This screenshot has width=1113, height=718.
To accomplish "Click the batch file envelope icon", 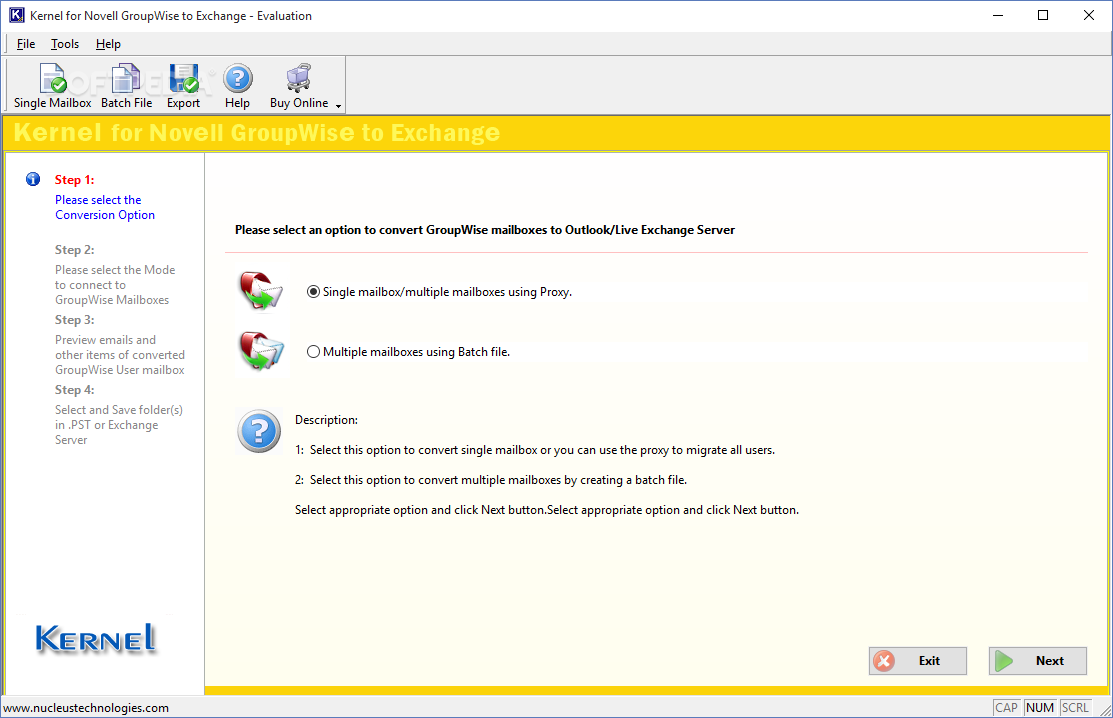I will pyautogui.click(x=261, y=350).
